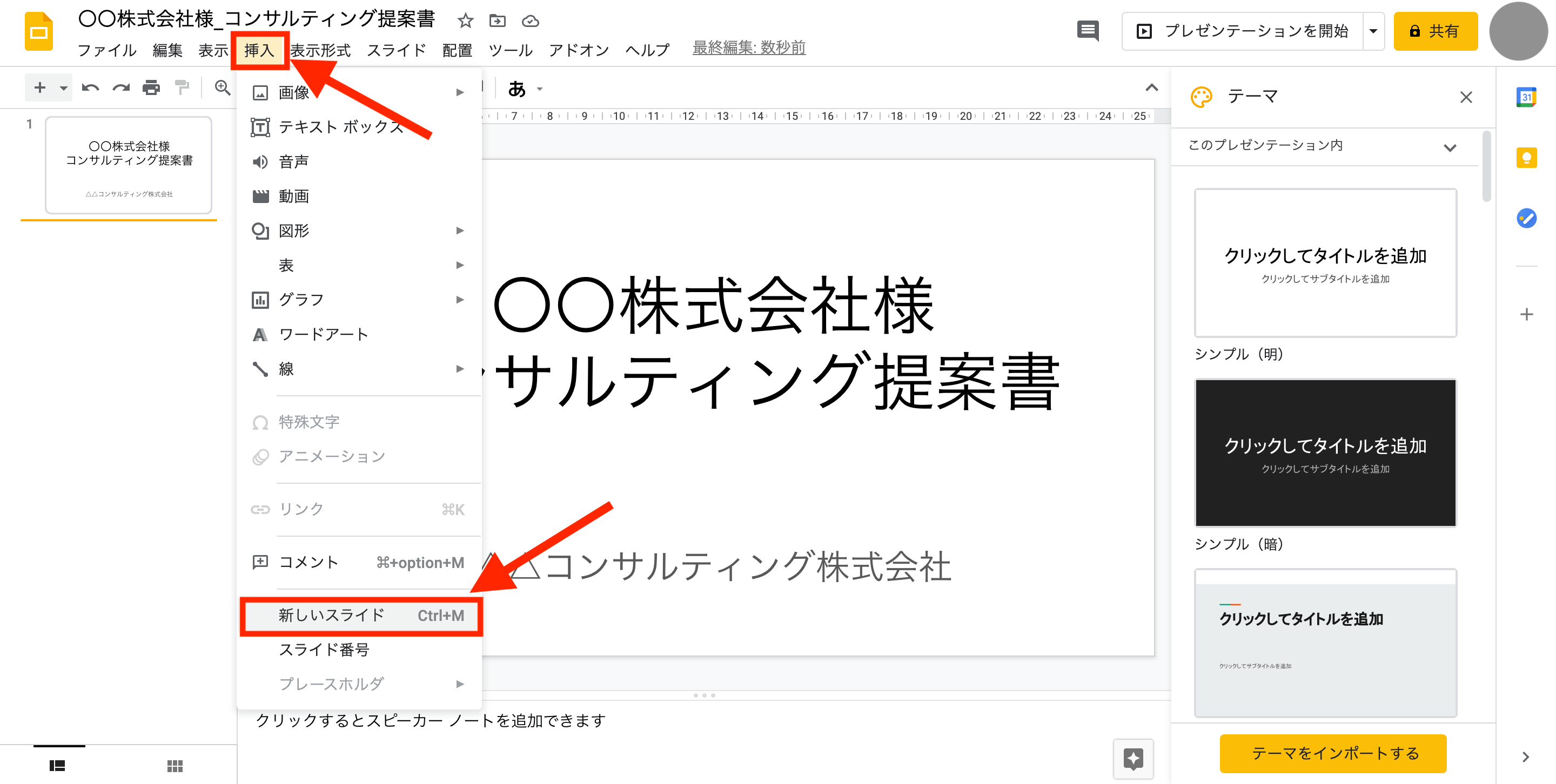Viewport: 1556px width, 784px height.
Task: Expand the 図形 submenu
Action: click(359, 231)
